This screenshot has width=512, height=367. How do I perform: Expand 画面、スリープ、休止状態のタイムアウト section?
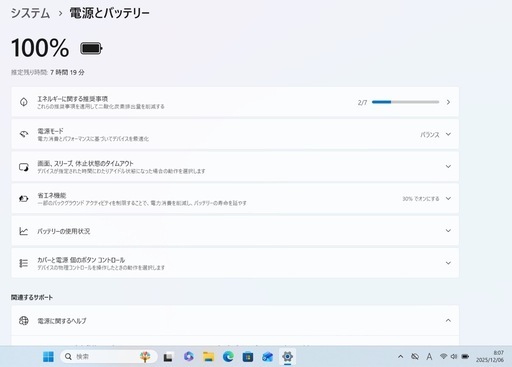pos(448,166)
